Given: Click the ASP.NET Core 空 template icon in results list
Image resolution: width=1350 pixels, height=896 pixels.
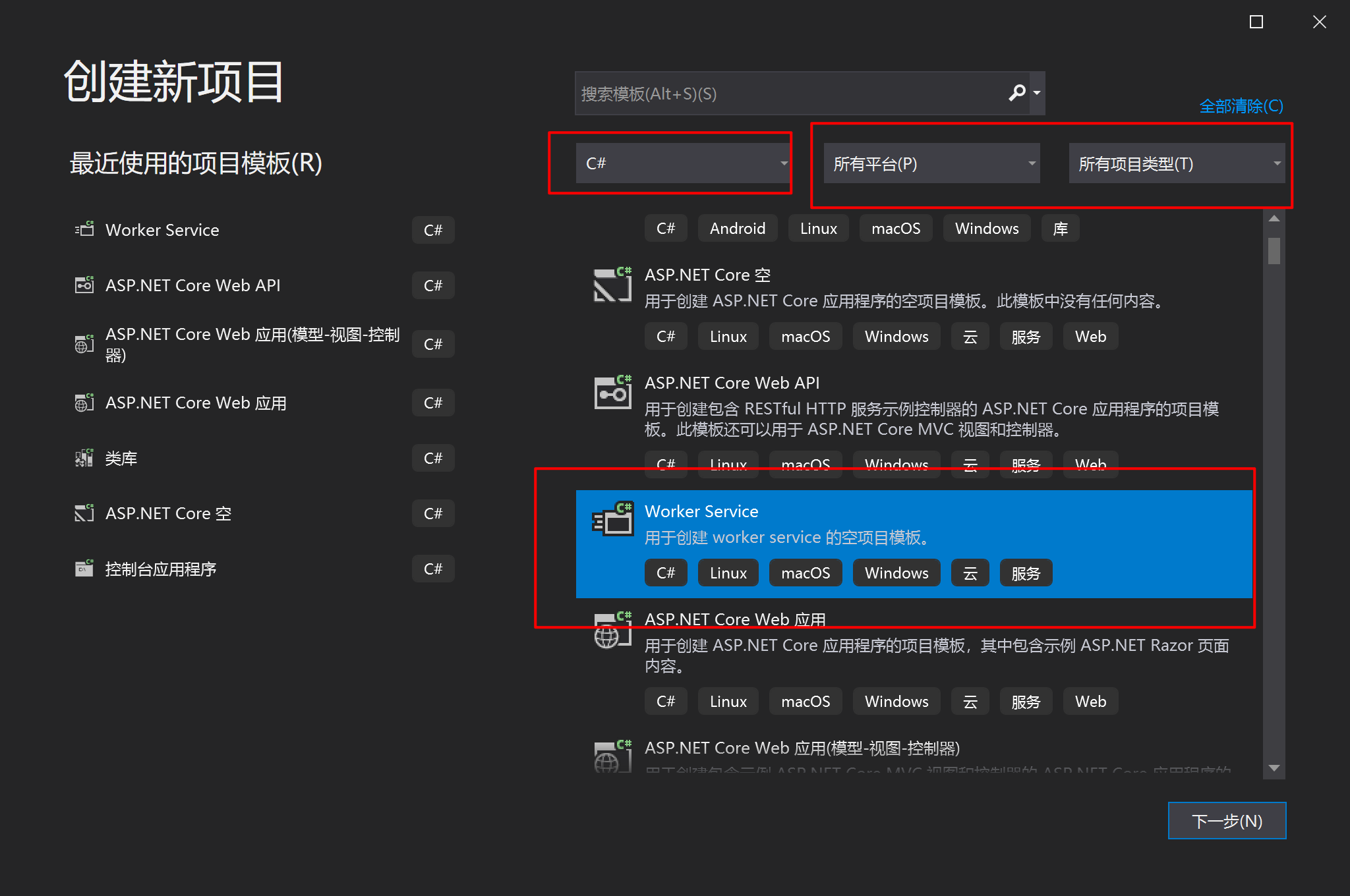Looking at the screenshot, I should tap(612, 285).
